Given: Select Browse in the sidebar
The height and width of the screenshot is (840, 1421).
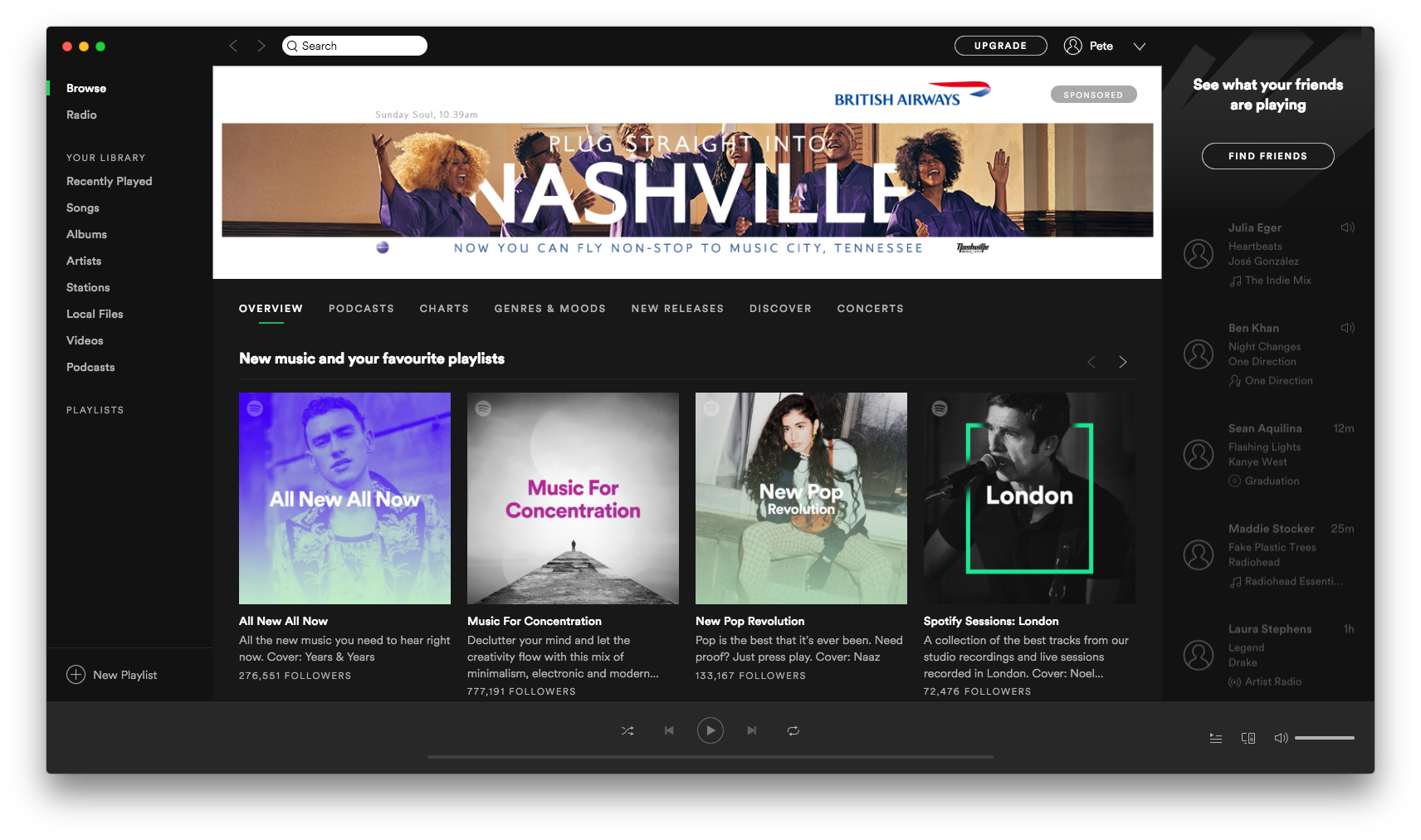Looking at the screenshot, I should click(86, 88).
